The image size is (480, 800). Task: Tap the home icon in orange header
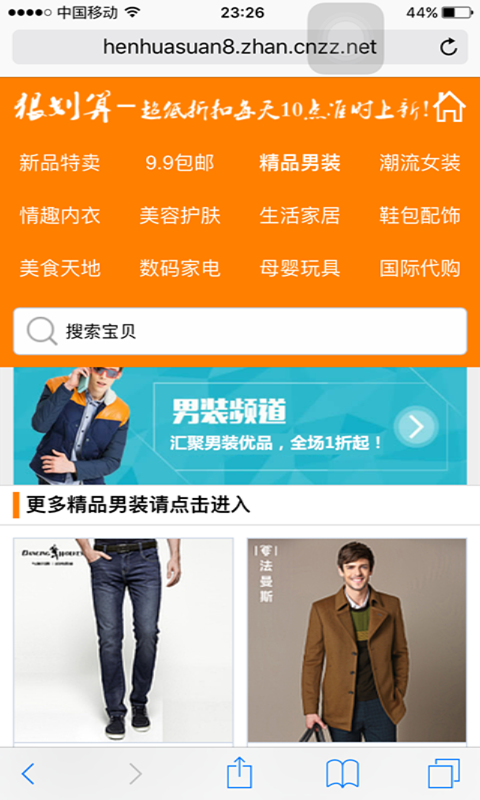point(449,107)
